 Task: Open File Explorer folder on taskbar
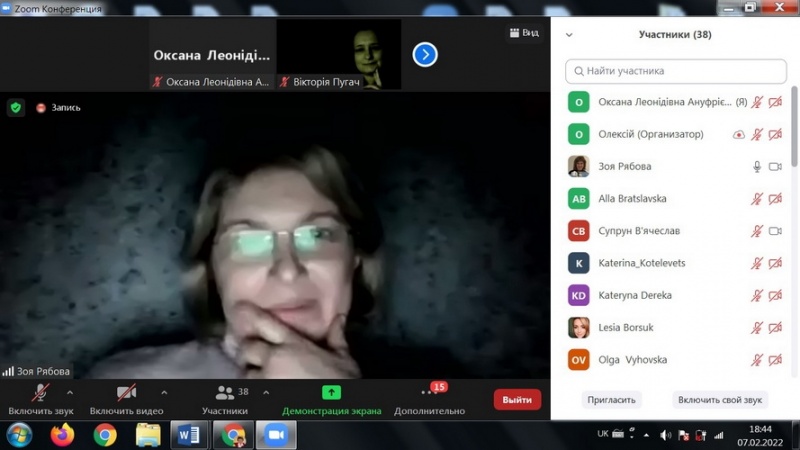pyautogui.click(x=148, y=435)
